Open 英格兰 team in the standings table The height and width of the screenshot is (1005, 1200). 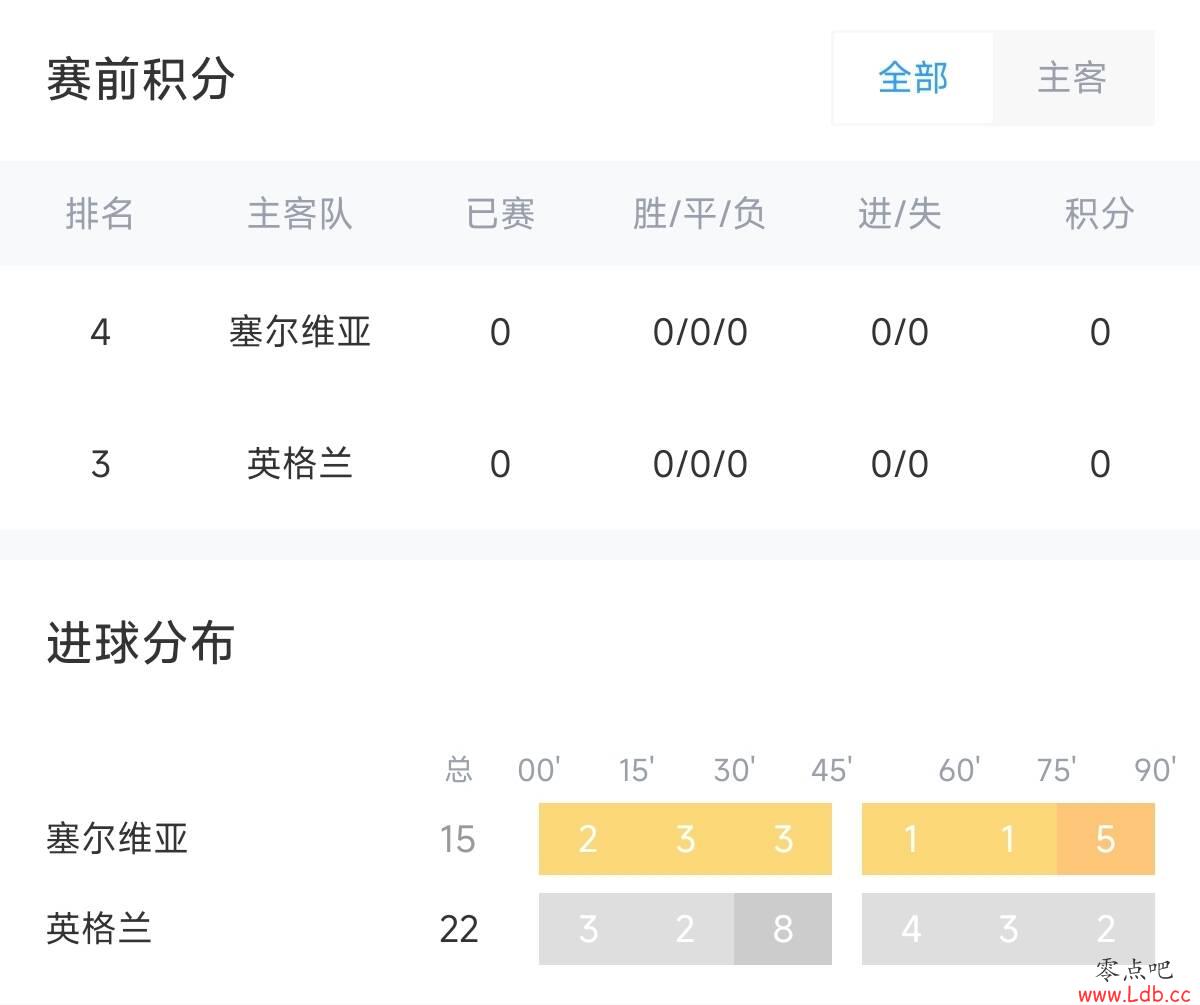(x=300, y=464)
